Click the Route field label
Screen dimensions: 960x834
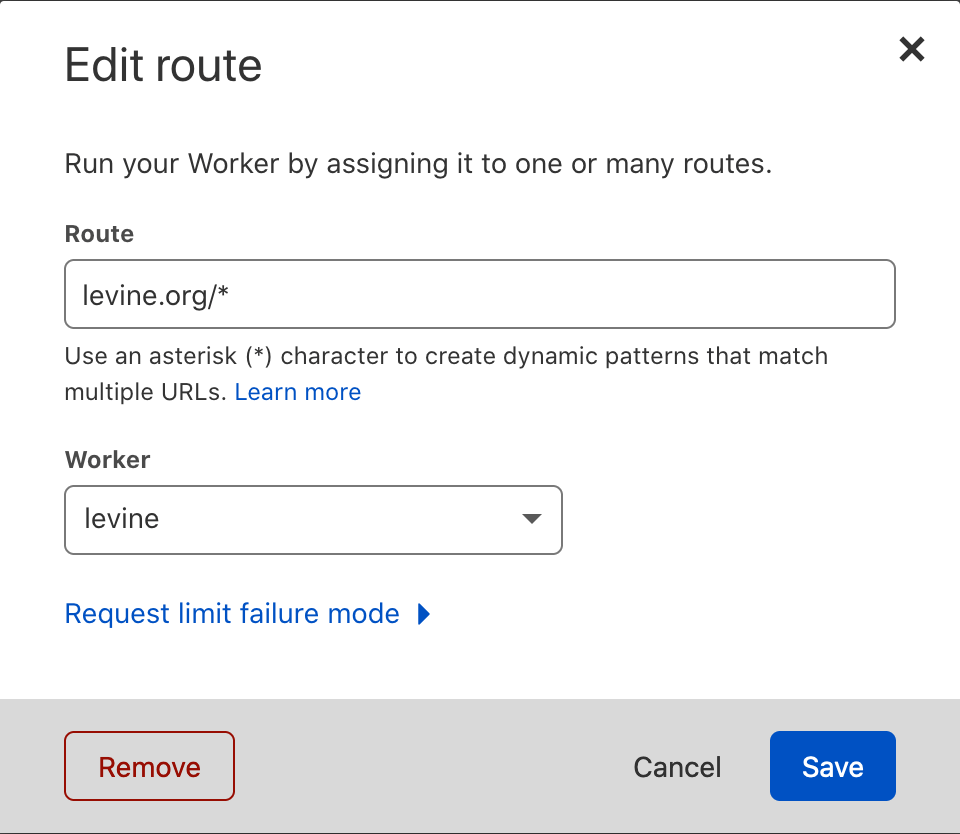point(99,234)
